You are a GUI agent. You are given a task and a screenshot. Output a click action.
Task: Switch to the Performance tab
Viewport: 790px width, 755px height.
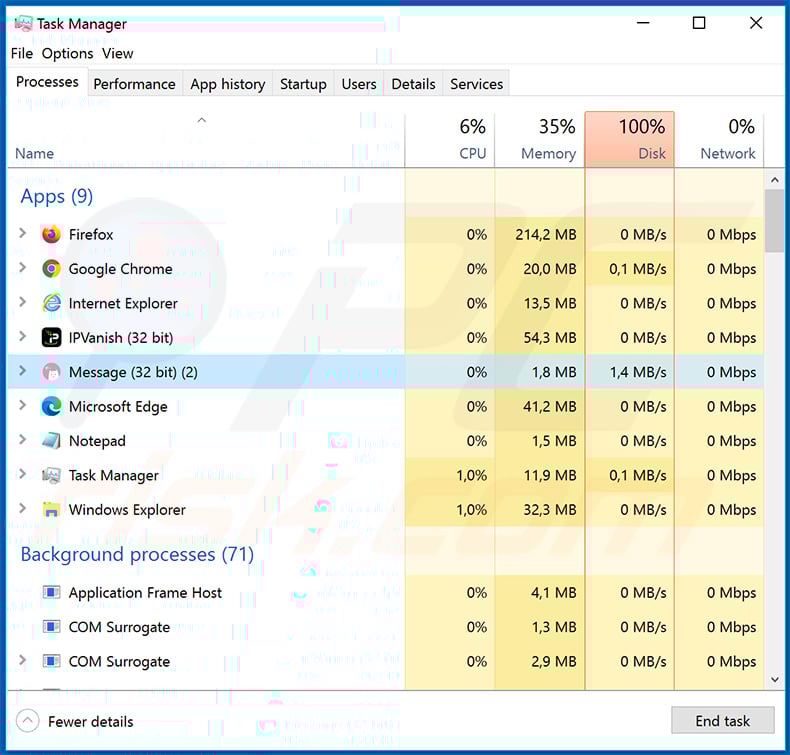point(134,84)
